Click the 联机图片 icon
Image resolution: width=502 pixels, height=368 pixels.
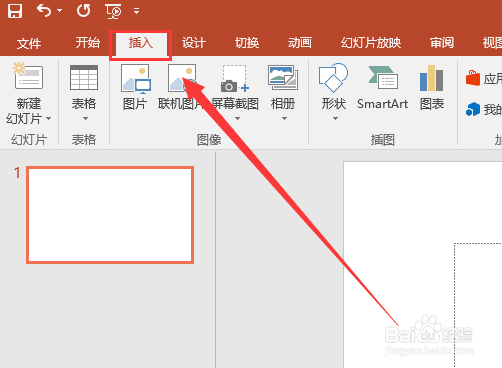(182, 79)
